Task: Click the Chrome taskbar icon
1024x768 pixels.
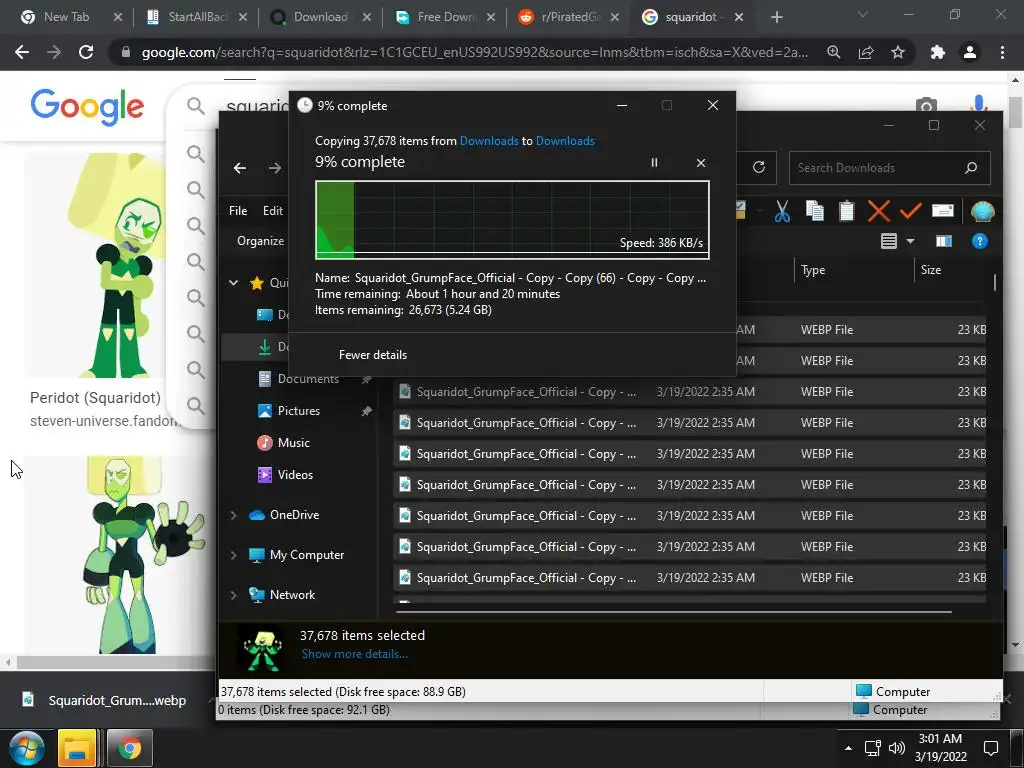Action: tap(129, 748)
